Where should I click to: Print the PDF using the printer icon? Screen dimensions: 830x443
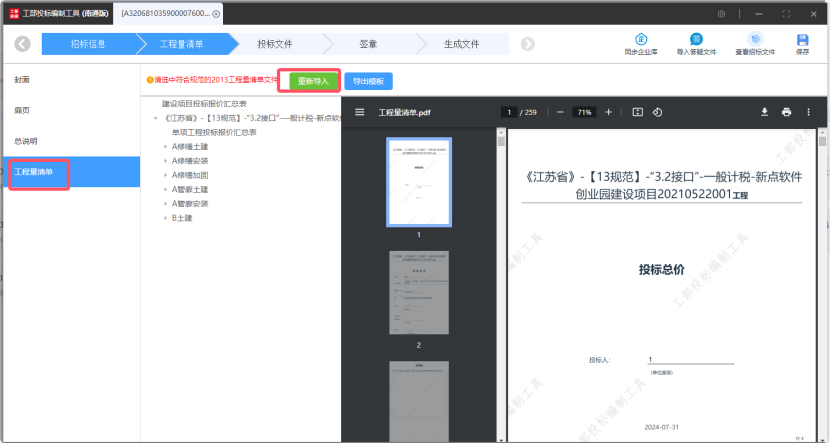click(x=787, y=112)
